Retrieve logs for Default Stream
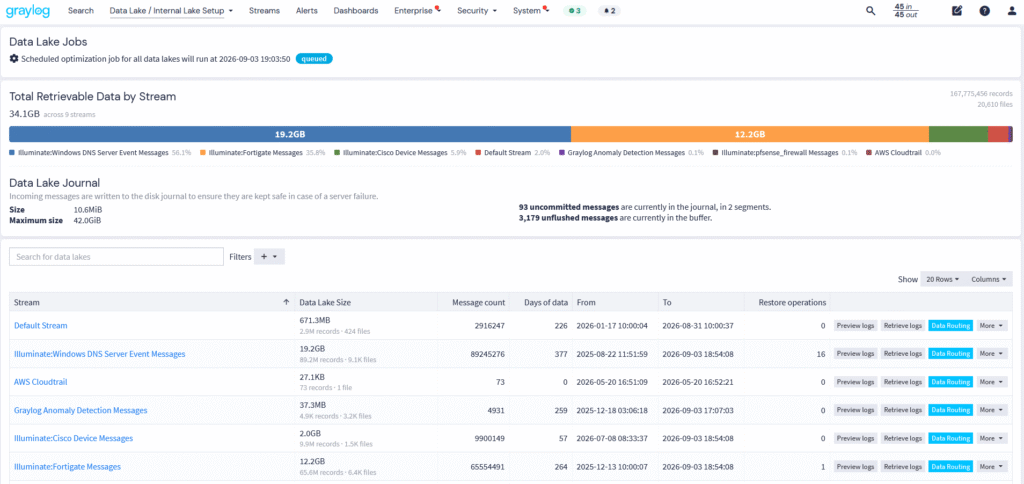1024x484 pixels. [x=903, y=325]
